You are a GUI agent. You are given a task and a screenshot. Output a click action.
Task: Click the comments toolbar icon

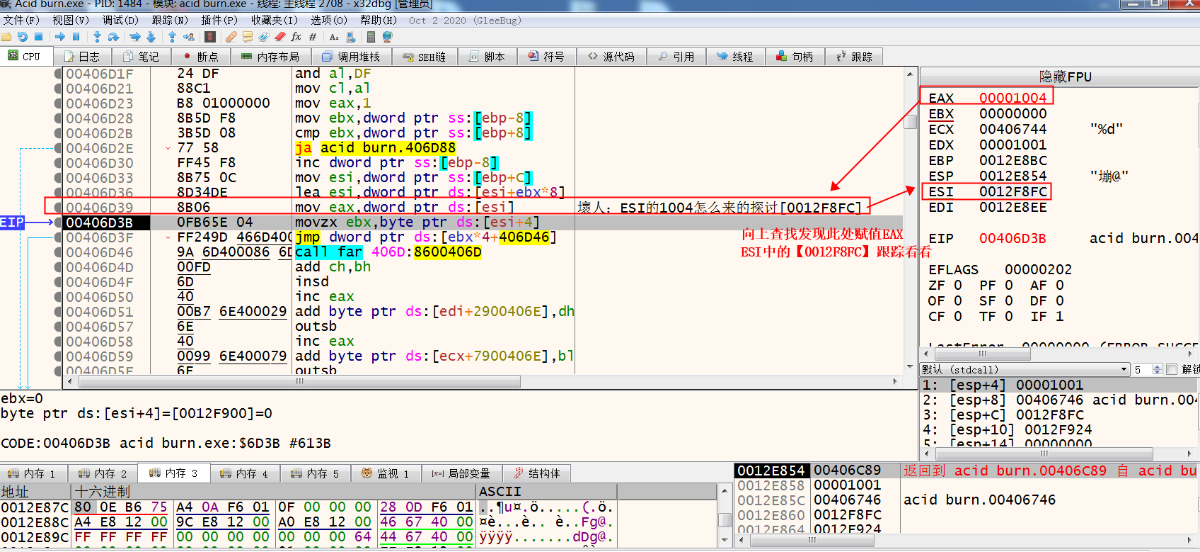(247, 36)
